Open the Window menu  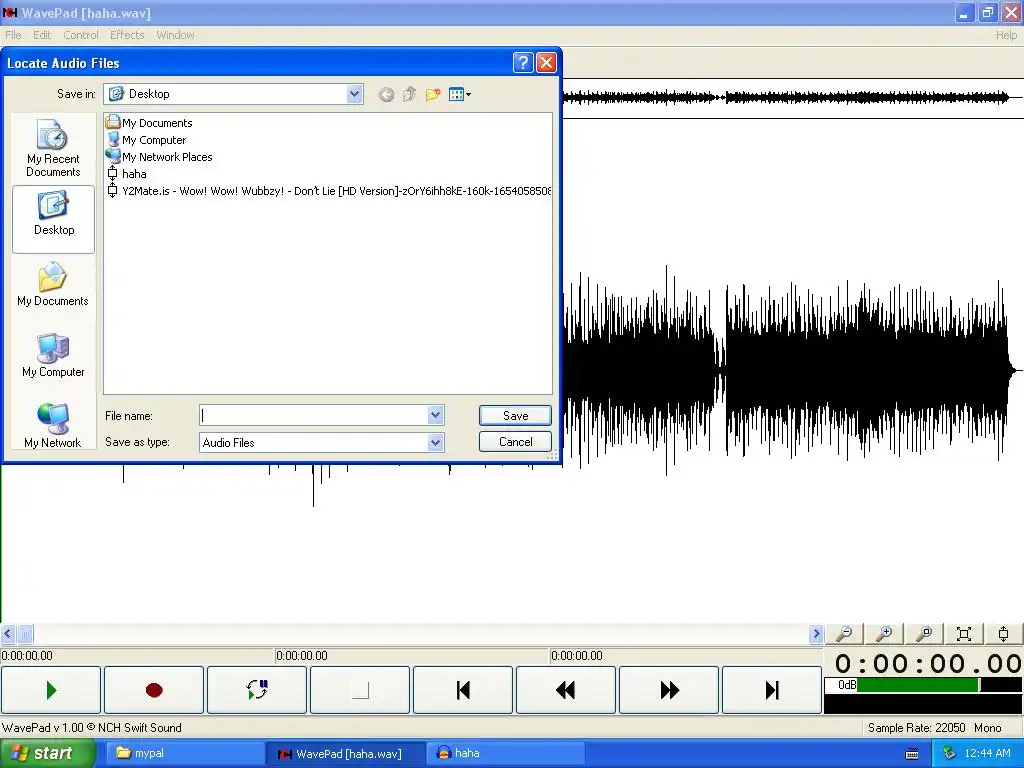pyautogui.click(x=175, y=35)
